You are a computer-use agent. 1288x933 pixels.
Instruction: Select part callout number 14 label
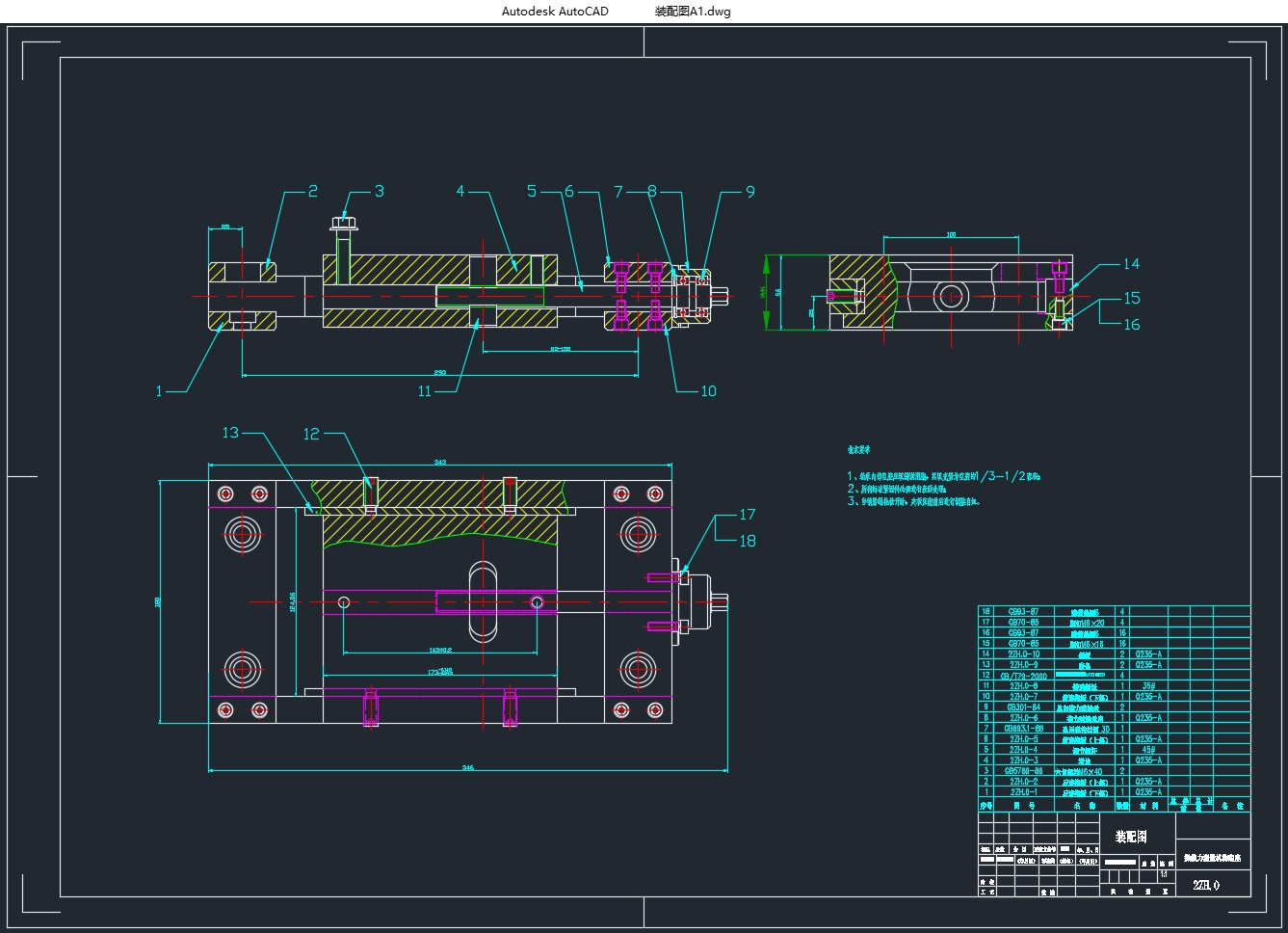tap(1131, 264)
